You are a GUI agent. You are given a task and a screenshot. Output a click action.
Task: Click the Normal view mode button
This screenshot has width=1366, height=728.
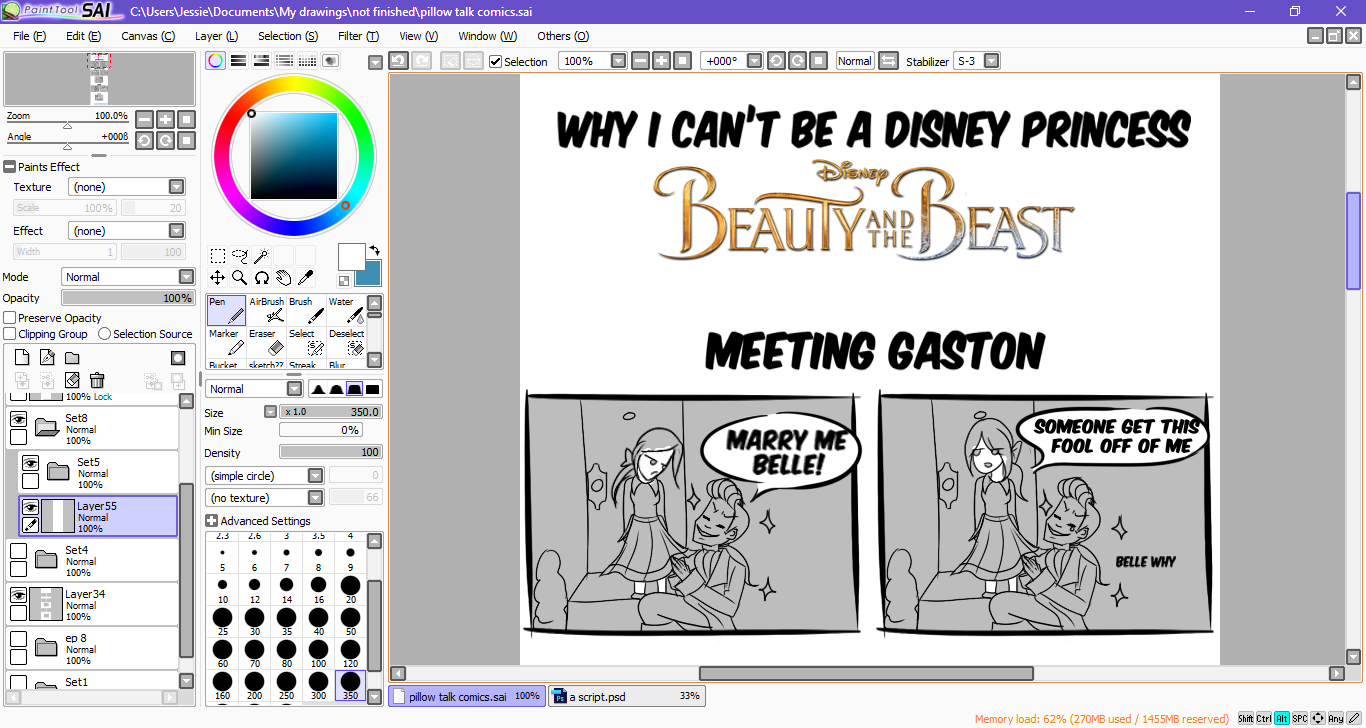tap(855, 61)
